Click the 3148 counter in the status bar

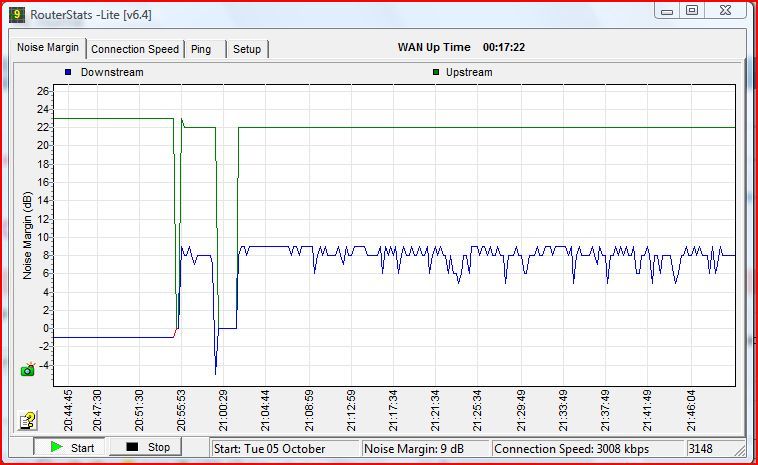(x=712, y=448)
